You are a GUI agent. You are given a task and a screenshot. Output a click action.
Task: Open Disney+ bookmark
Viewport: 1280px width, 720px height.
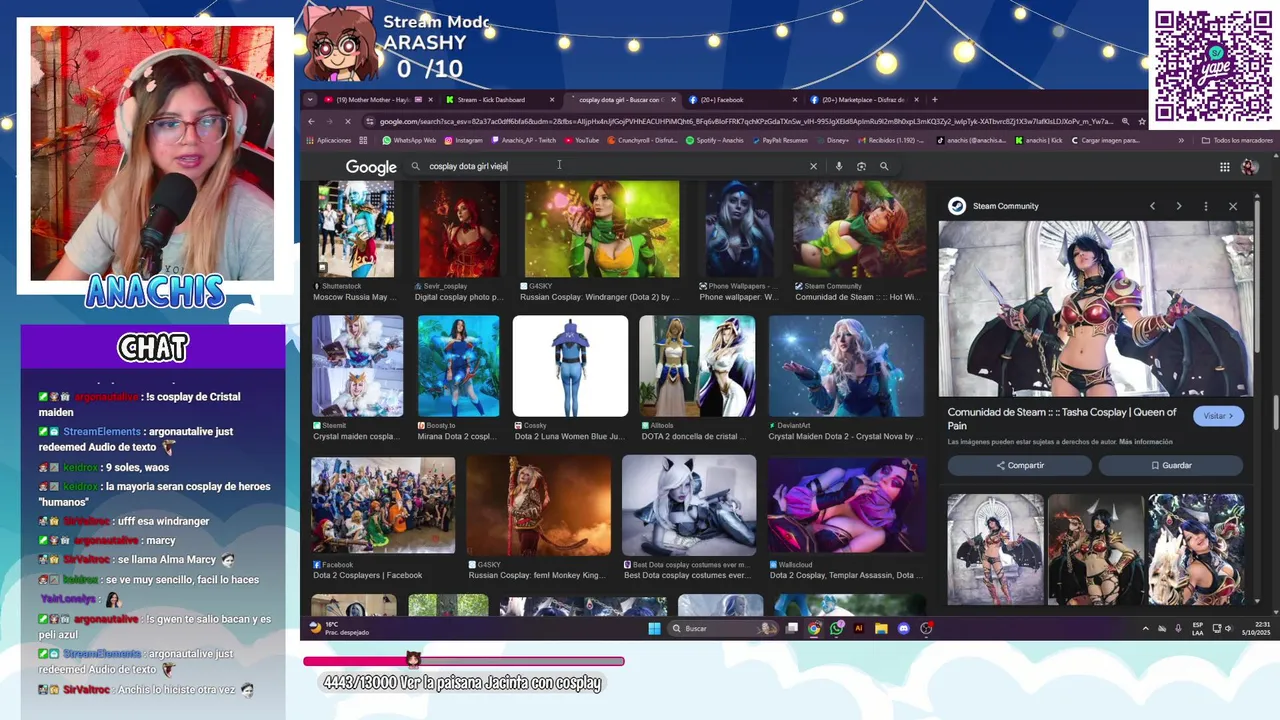(x=832, y=140)
